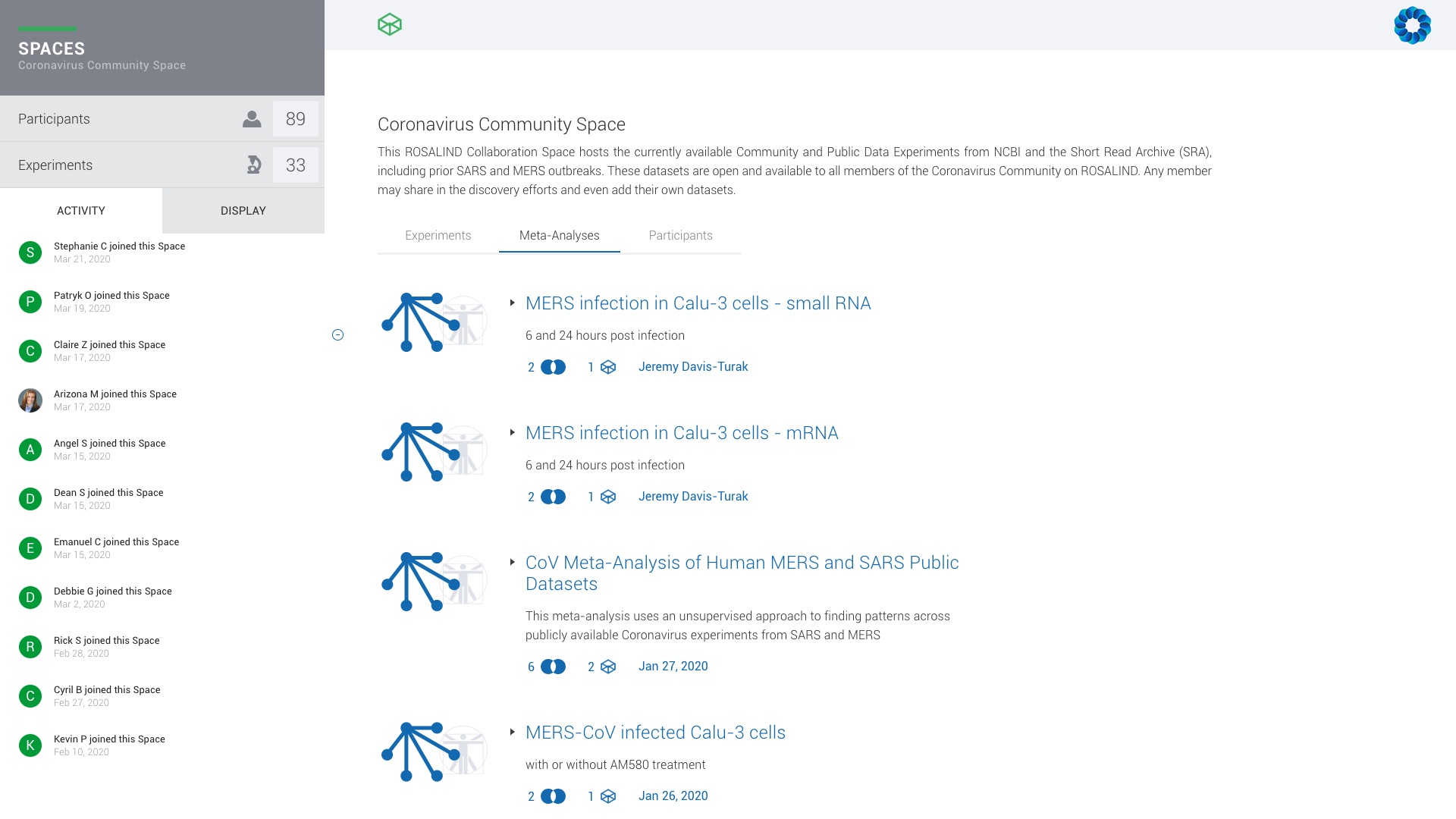Viewport: 1456px width, 819px height.
Task: Expand MERS-CoV infected Calu-3 cells arrow
Action: click(x=513, y=733)
